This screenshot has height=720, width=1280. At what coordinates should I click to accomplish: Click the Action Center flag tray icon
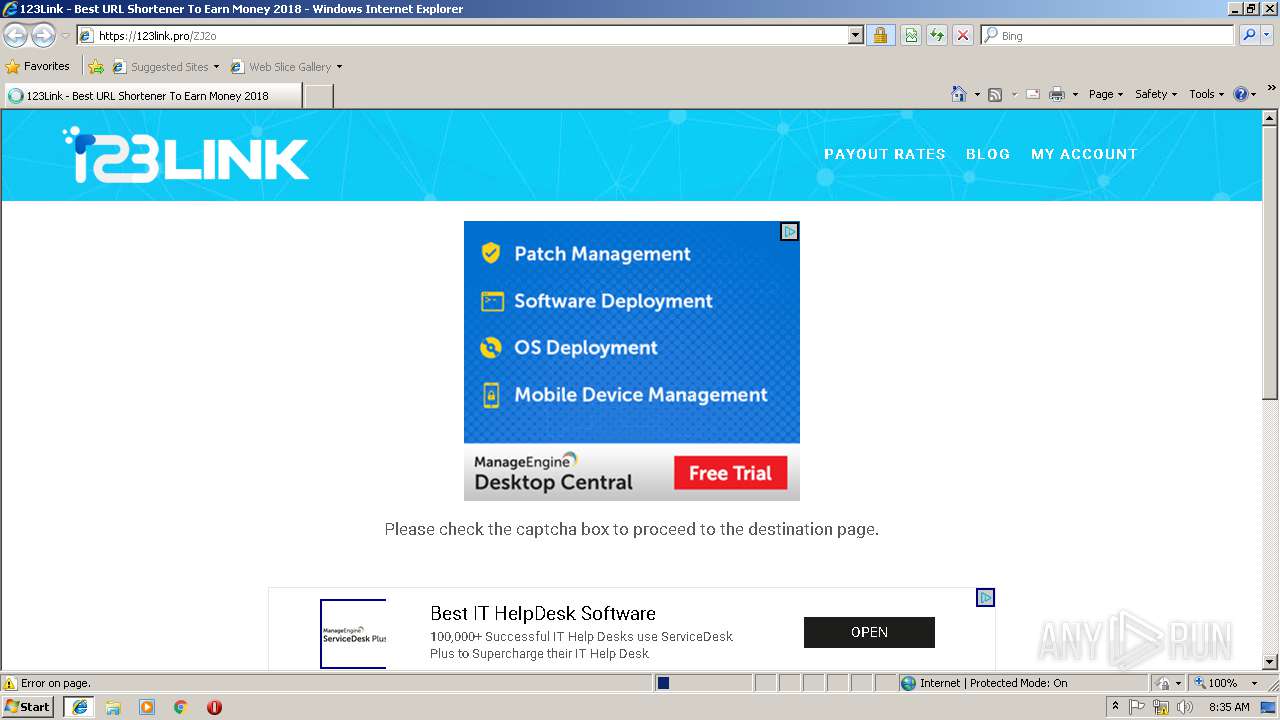click(x=1138, y=707)
